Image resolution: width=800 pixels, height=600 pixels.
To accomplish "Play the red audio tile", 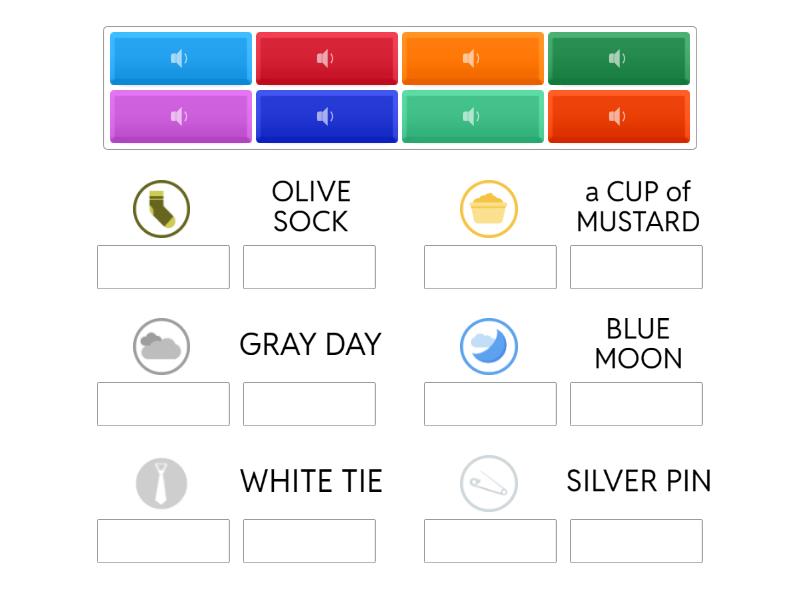I will click(x=326, y=59).
